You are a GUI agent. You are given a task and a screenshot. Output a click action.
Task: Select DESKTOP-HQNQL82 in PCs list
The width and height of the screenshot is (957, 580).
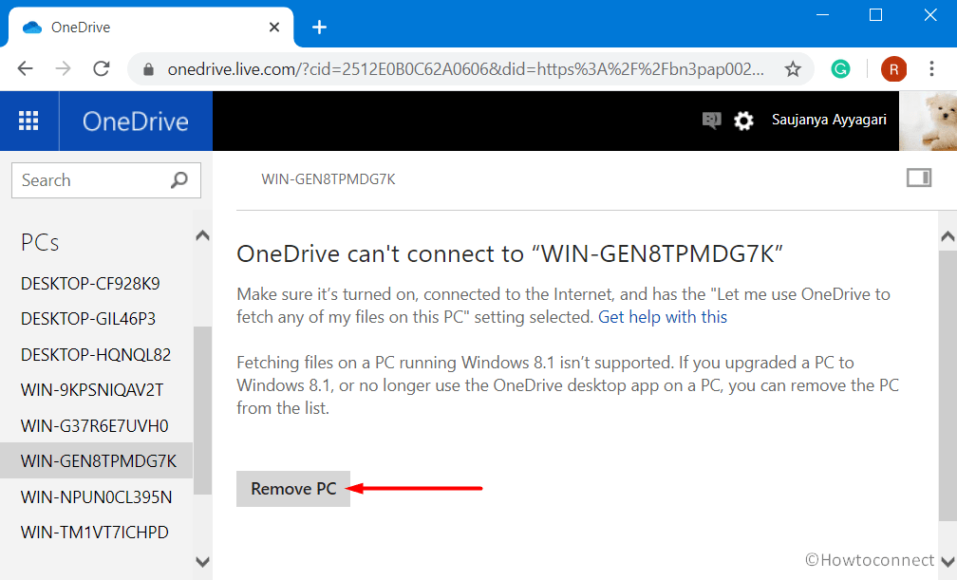pos(96,355)
